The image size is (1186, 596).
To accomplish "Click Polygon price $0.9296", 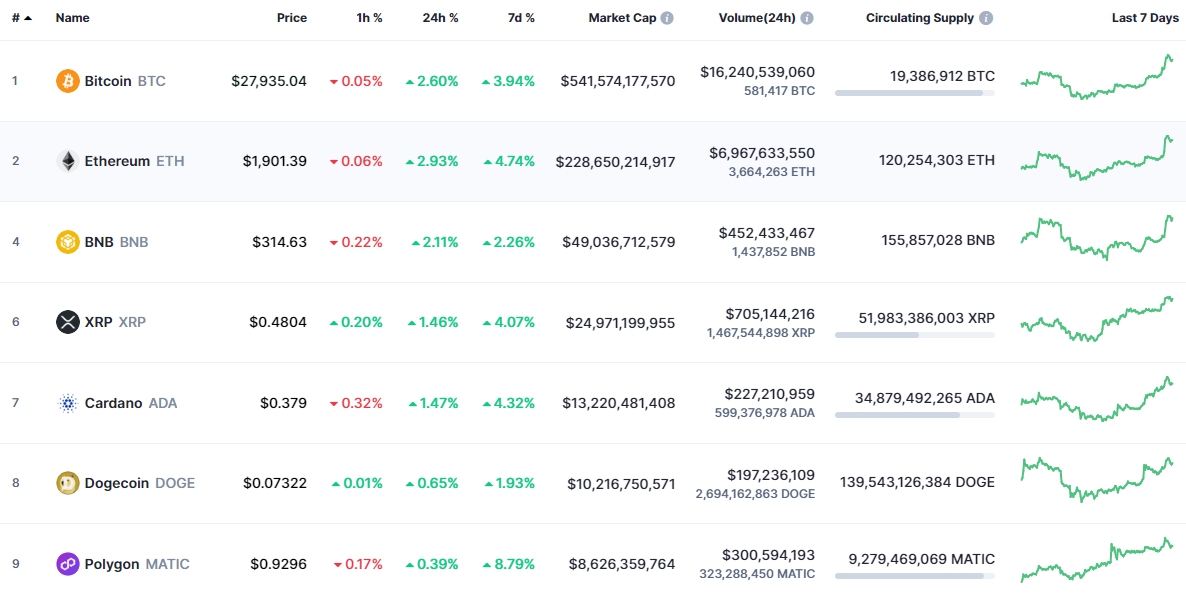I will [278, 564].
